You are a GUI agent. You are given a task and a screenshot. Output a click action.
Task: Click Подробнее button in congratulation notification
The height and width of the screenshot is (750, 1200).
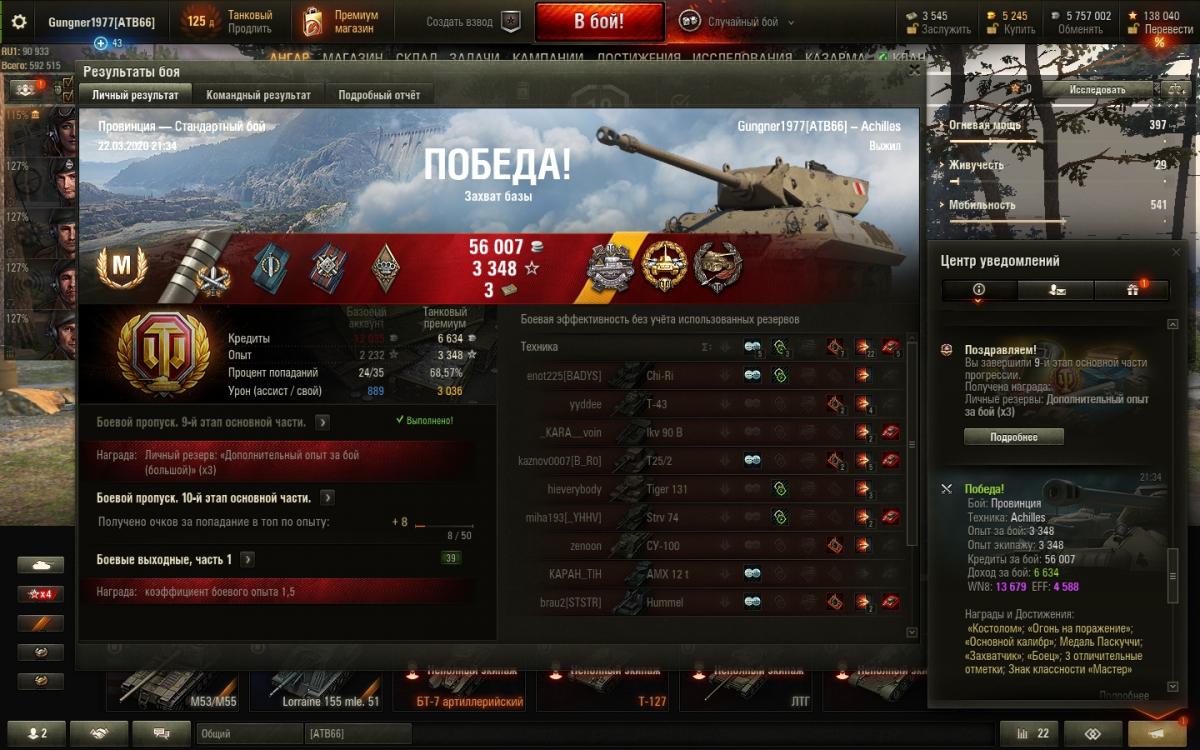(x=1013, y=437)
